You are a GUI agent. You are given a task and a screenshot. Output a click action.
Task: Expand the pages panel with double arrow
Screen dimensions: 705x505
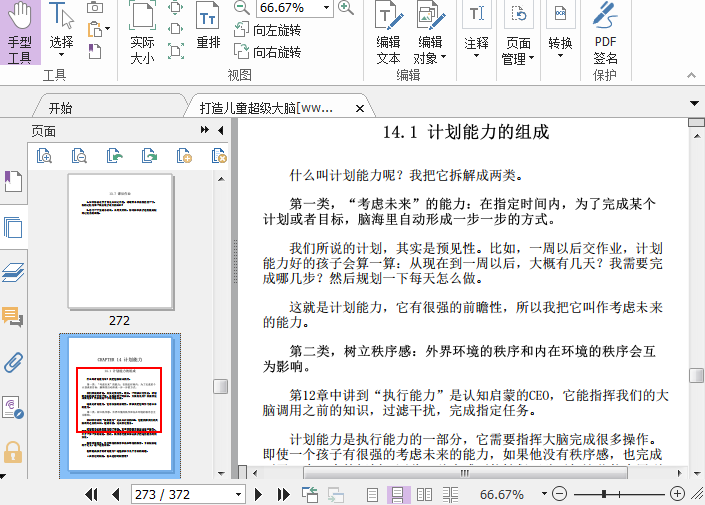(205, 130)
